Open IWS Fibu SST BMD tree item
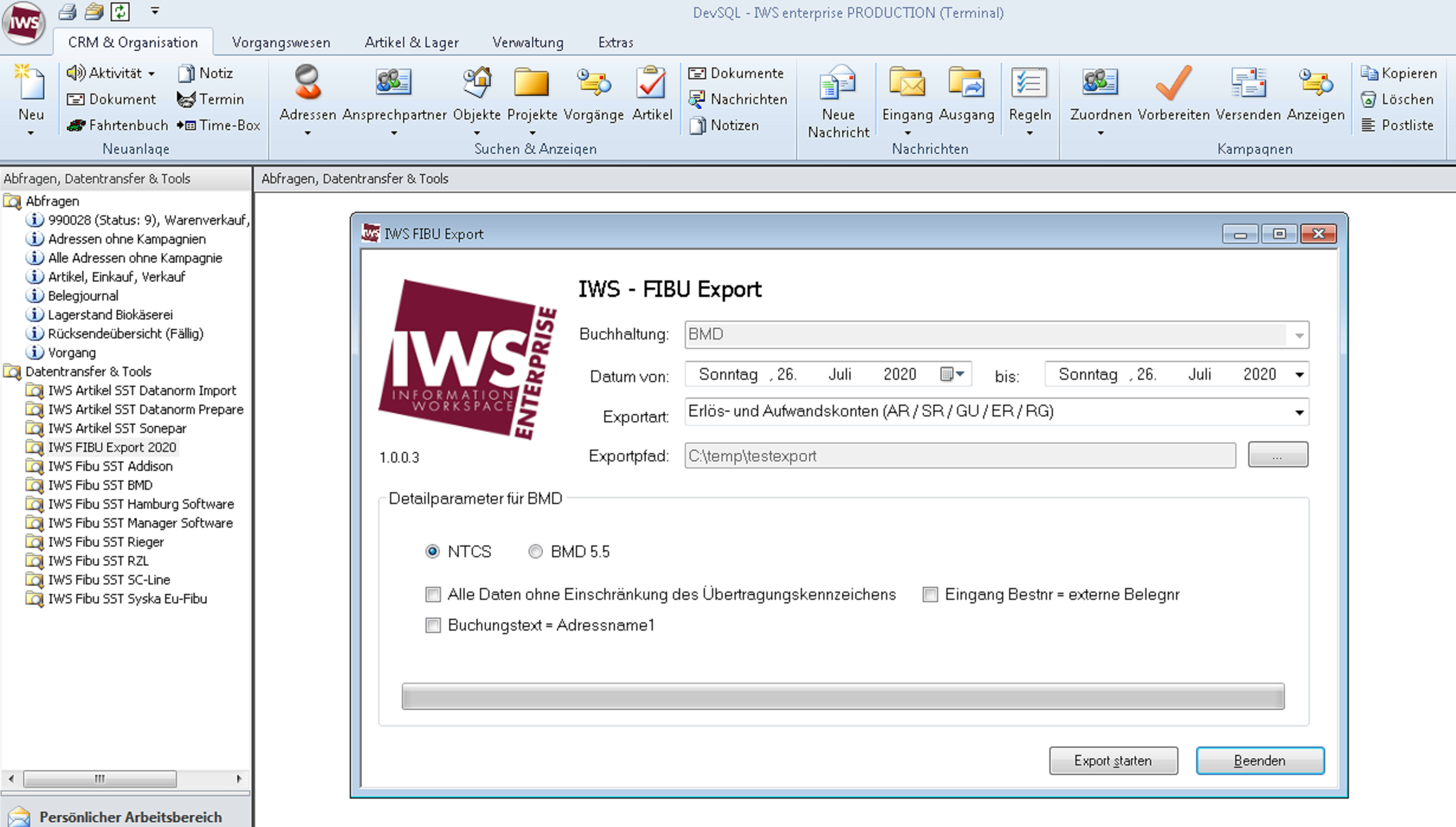1456x827 pixels. [x=100, y=485]
